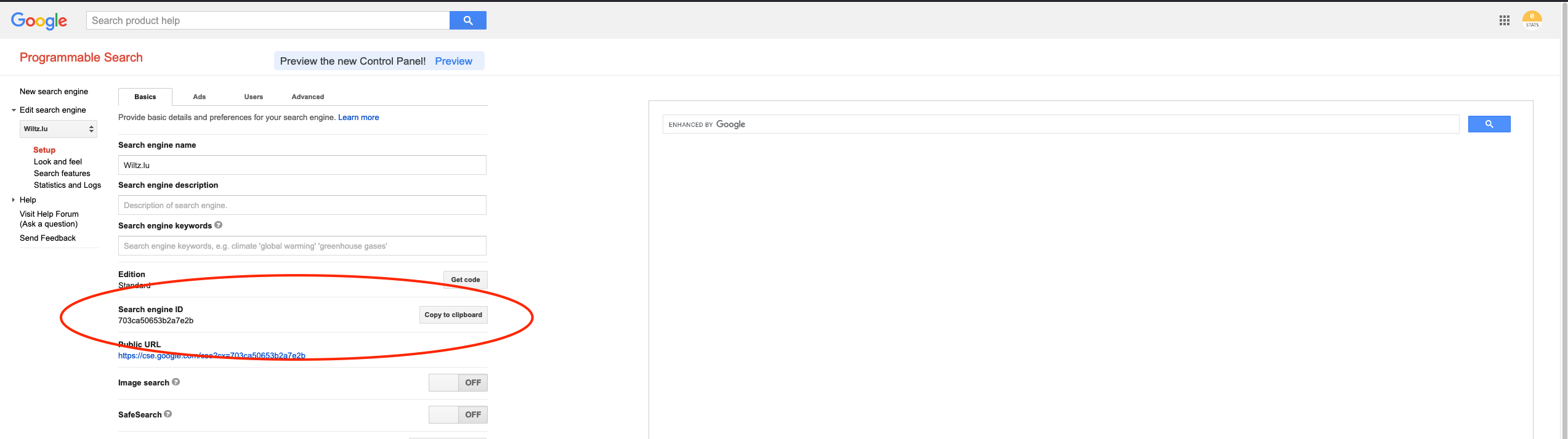
Task: Open Look and feel in sidebar
Action: coord(58,161)
